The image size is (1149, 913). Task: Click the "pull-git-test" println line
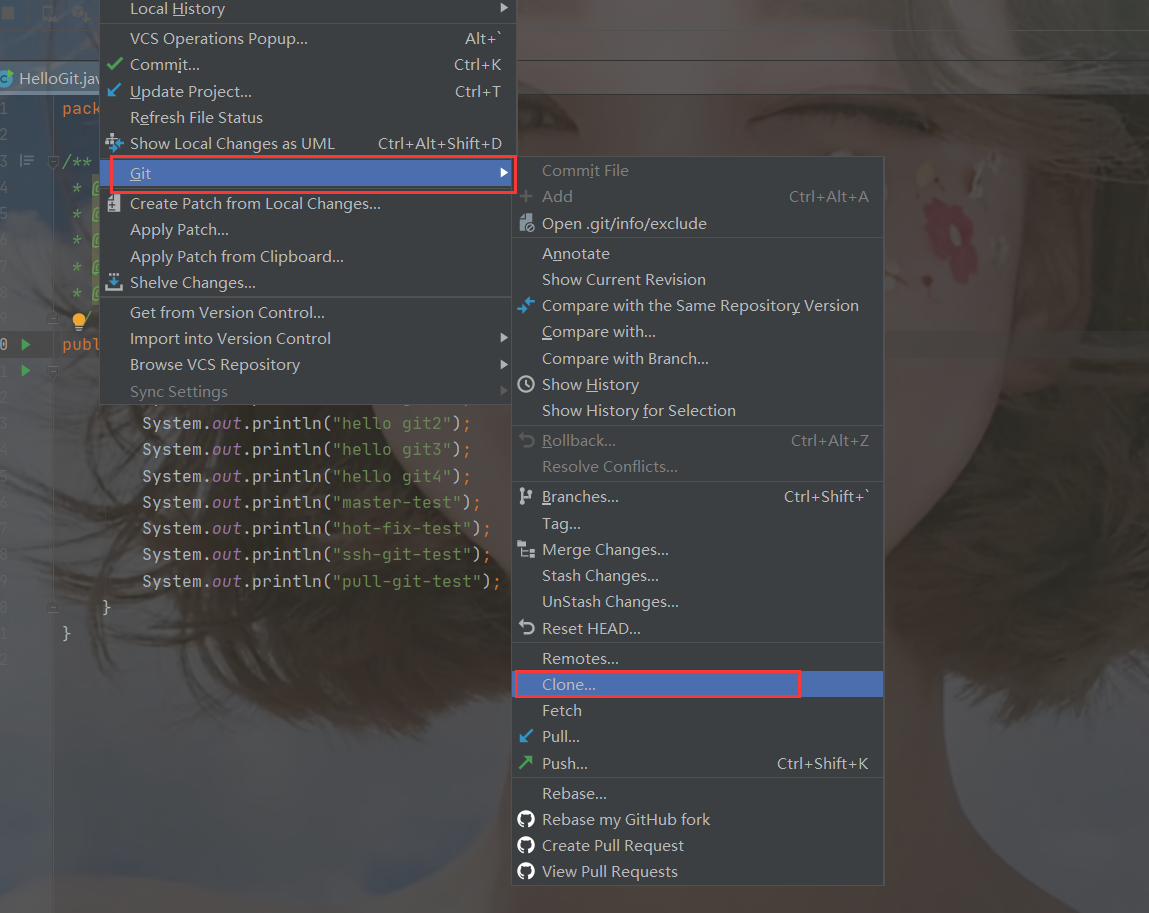(322, 581)
